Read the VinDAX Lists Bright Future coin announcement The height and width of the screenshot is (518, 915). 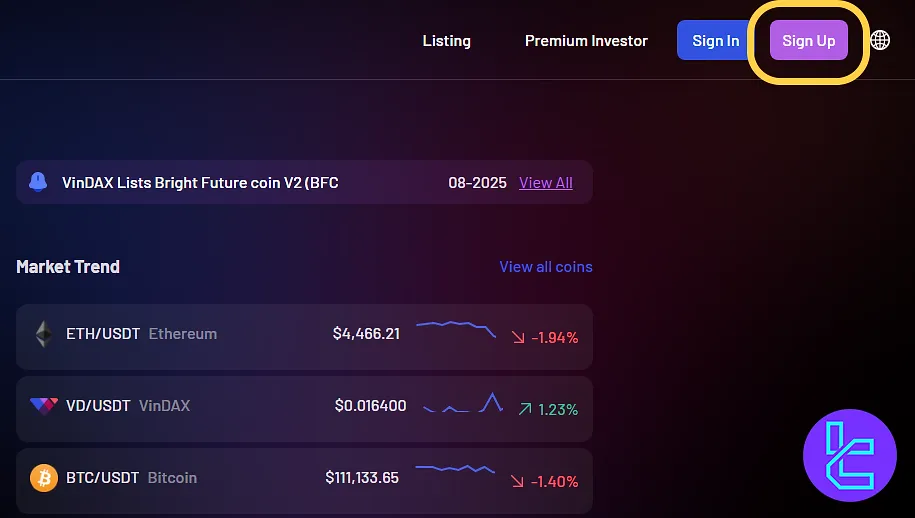click(200, 183)
